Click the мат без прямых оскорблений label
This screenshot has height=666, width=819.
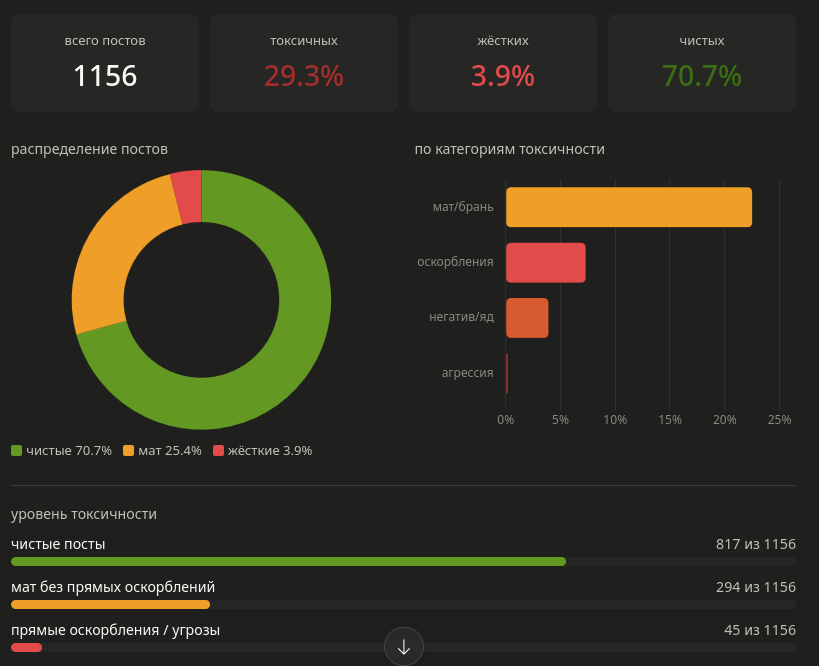[113, 587]
